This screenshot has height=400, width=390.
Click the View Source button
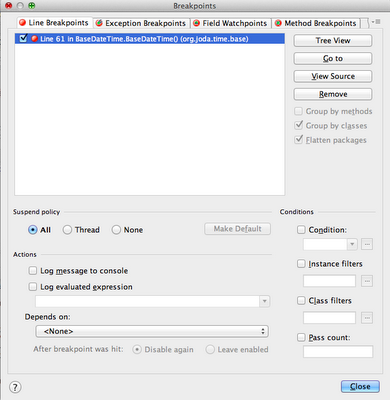(333, 76)
